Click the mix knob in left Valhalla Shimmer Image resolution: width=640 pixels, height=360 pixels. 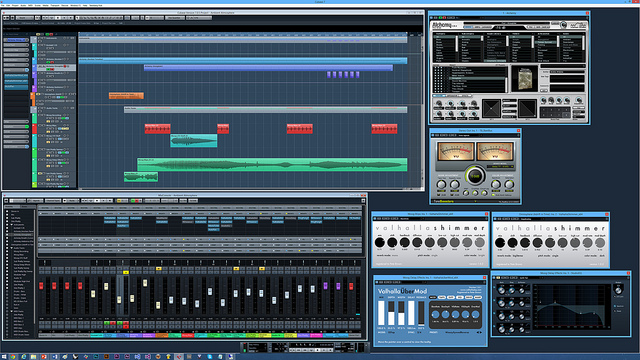[380, 242]
